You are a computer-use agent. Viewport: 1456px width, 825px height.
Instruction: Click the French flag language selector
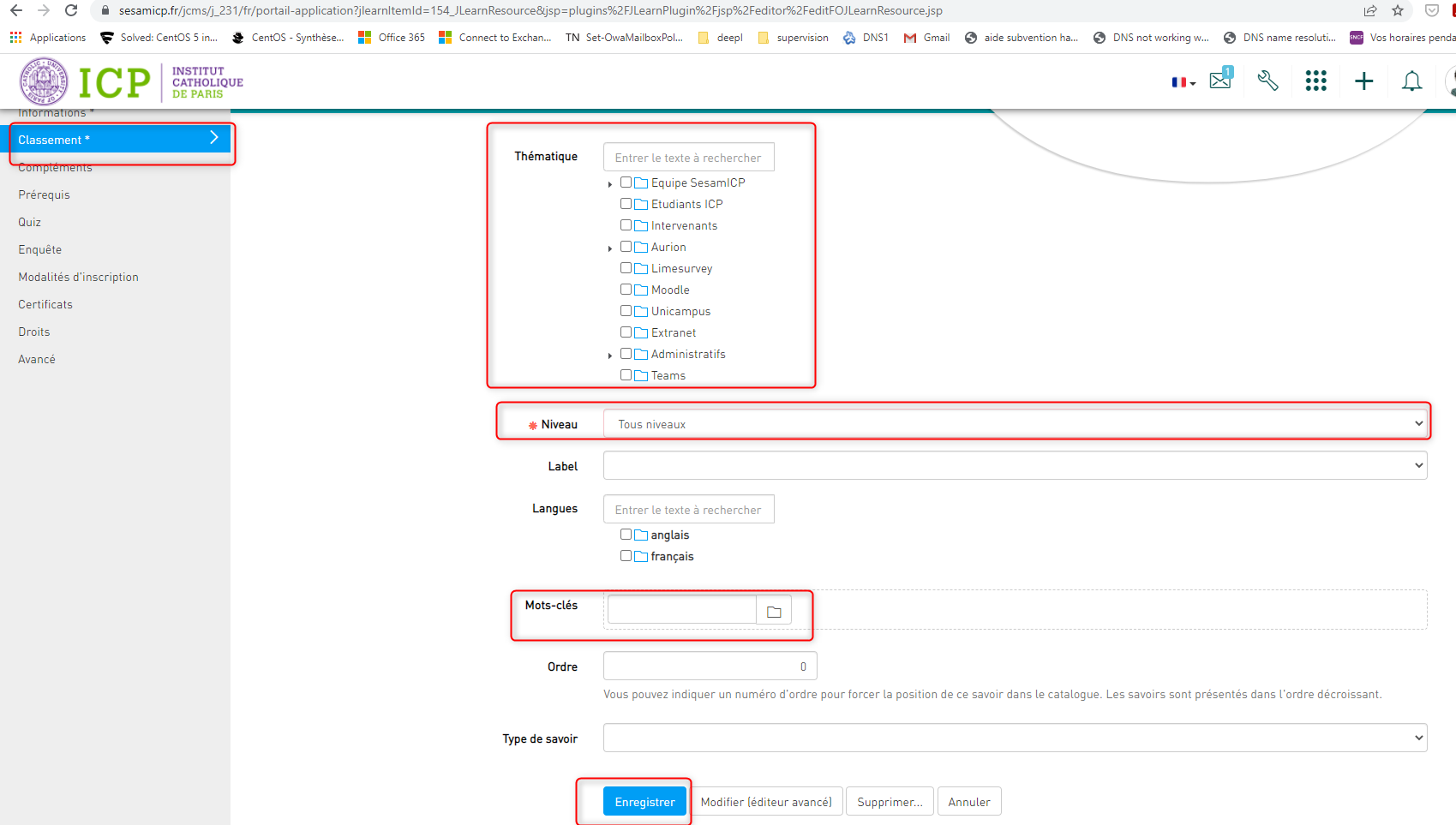1183,82
